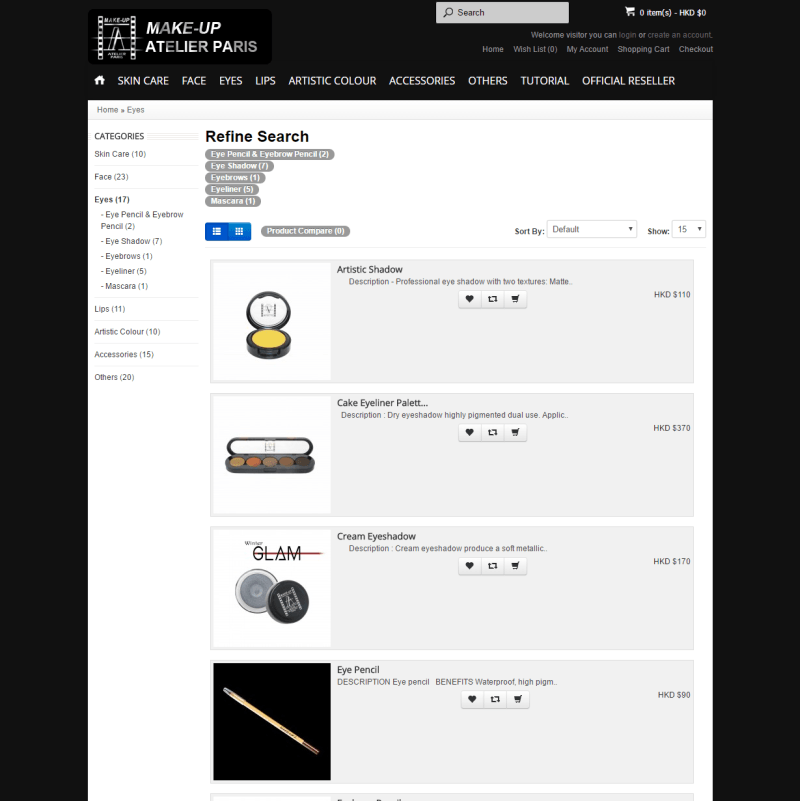Open the LIPS menu
The height and width of the screenshot is (801, 800).
265,81
